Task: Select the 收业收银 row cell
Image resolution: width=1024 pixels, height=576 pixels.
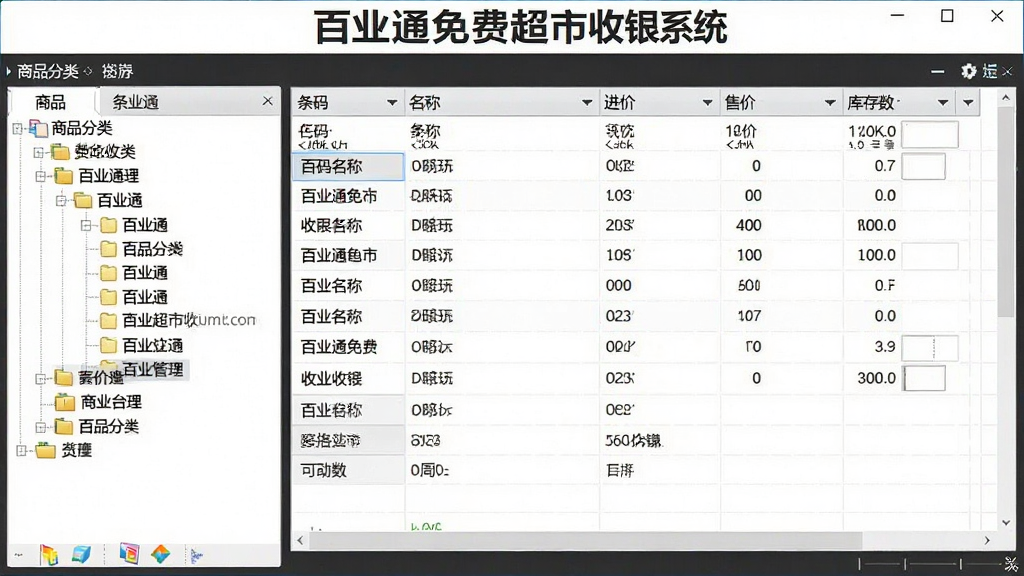Action: [348, 379]
